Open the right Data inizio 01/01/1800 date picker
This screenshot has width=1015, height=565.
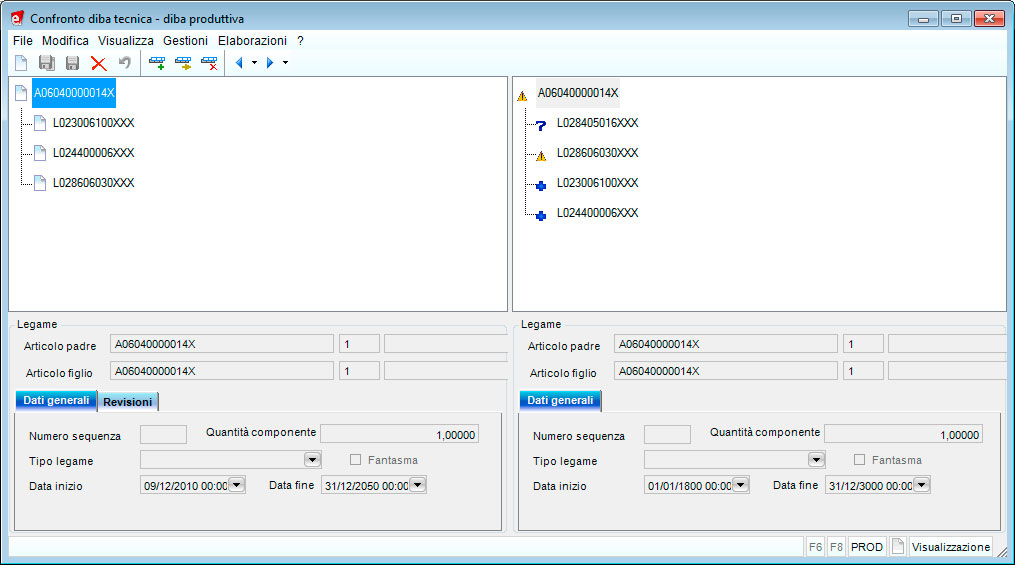click(x=741, y=485)
